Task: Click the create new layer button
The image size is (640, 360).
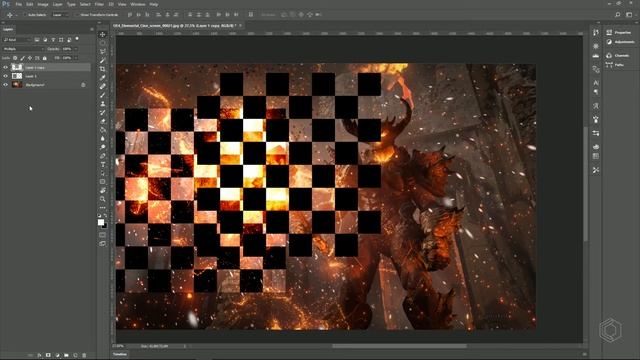Action: click(75, 356)
